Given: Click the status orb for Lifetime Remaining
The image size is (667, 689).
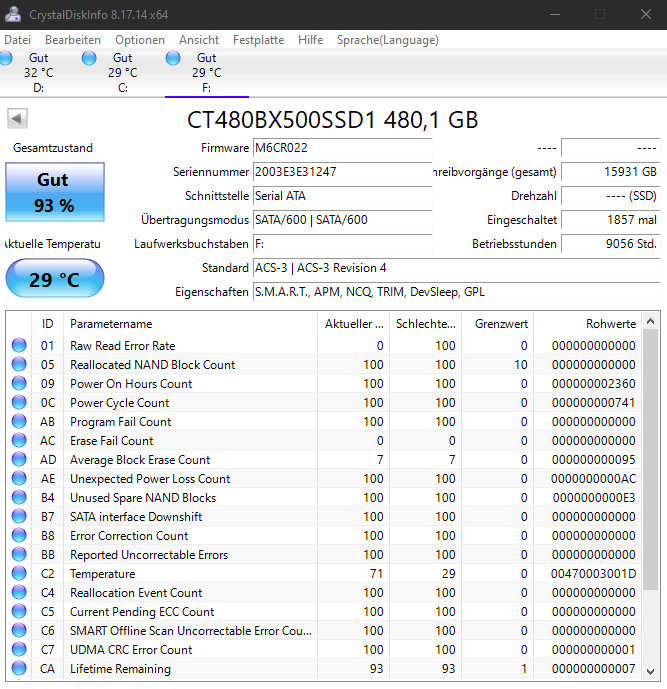Looking at the screenshot, I should [x=19, y=668].
